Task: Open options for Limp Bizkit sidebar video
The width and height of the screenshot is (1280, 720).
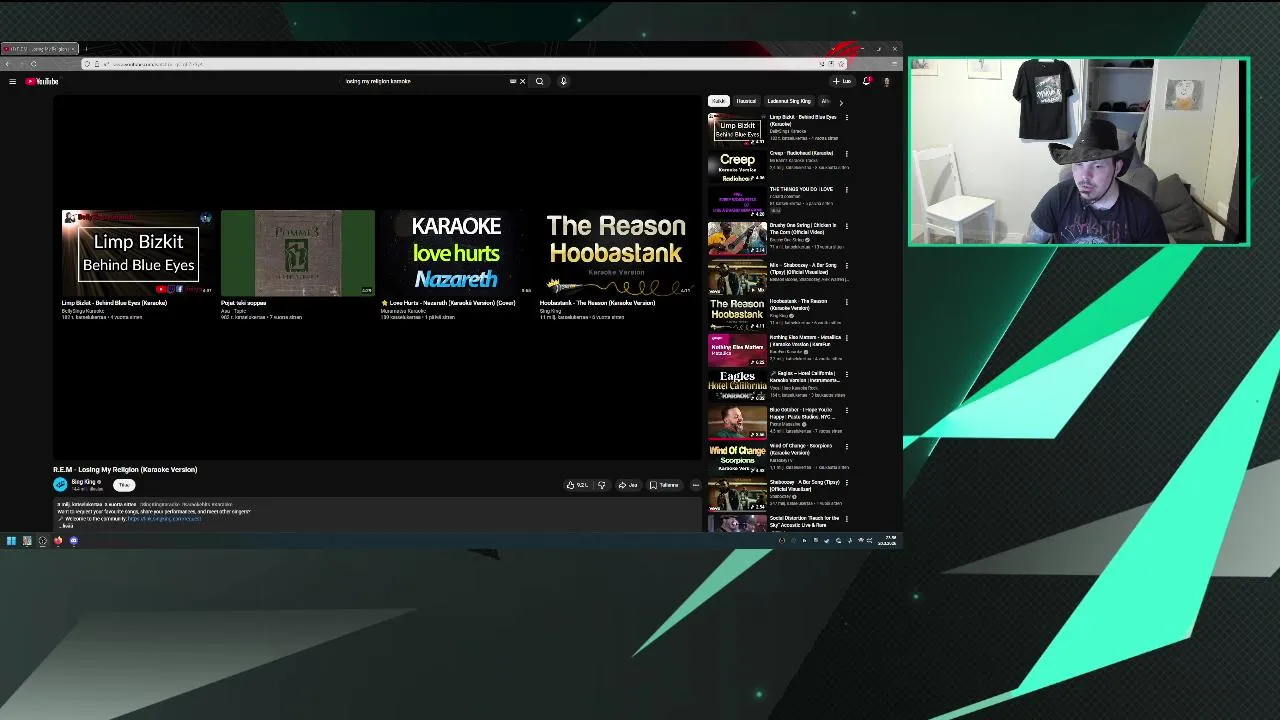Action: click(846, 117)
